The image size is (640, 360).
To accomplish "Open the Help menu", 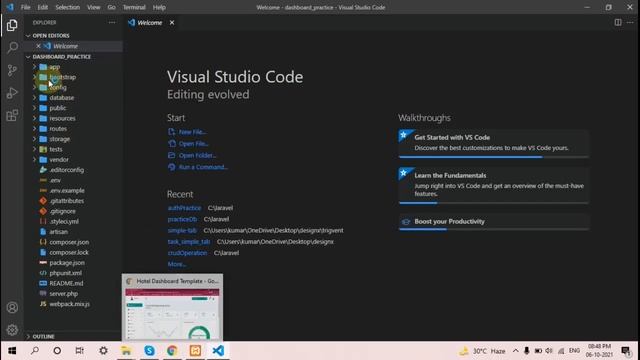I will [x=159, y=7].
